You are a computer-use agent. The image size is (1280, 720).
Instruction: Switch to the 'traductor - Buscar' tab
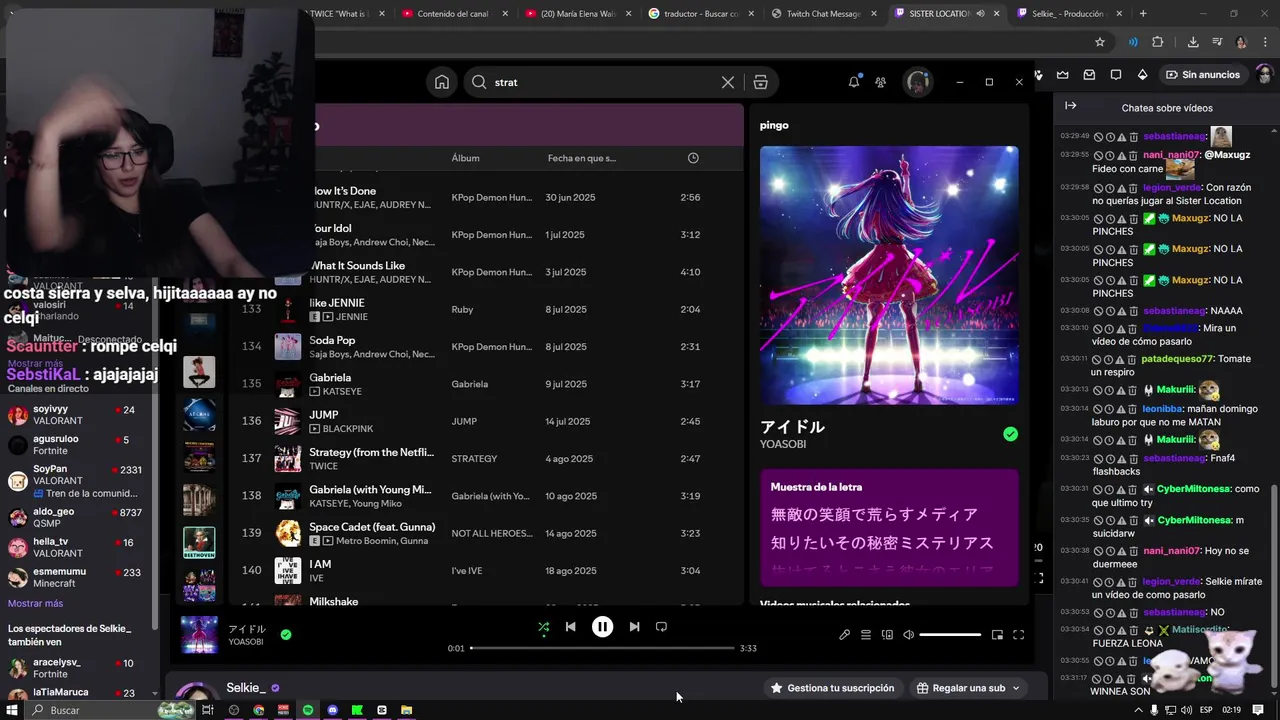click(x=701, y=14)
